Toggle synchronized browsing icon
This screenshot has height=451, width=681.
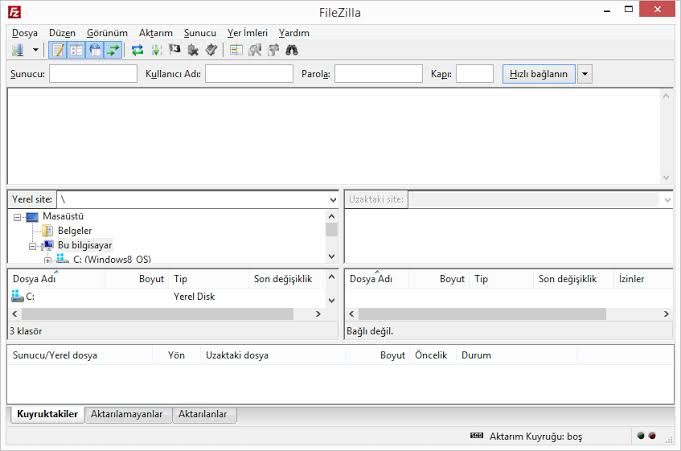[273, 50]
